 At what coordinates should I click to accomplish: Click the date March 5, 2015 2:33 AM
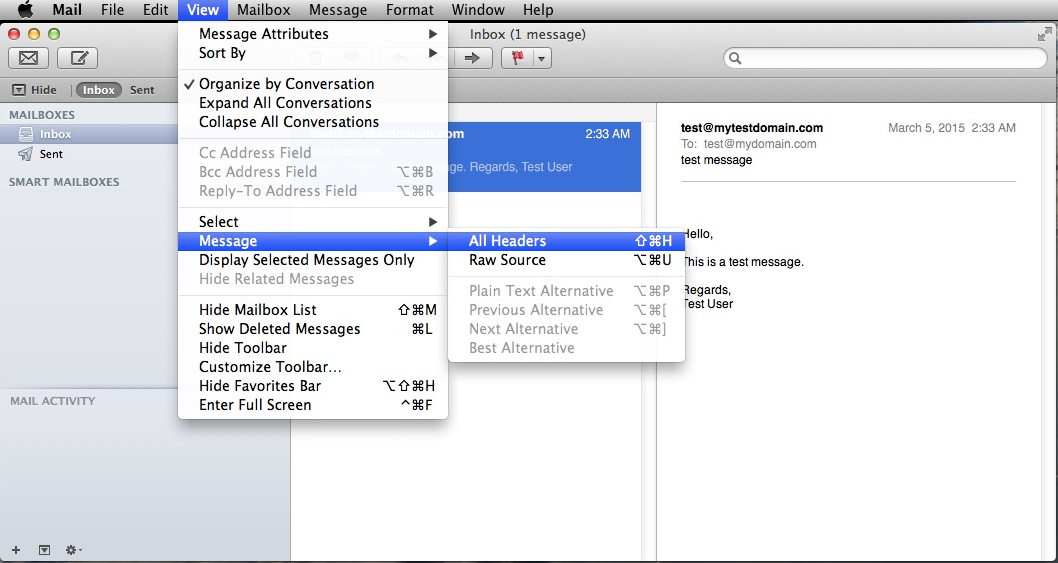point(951,128)
